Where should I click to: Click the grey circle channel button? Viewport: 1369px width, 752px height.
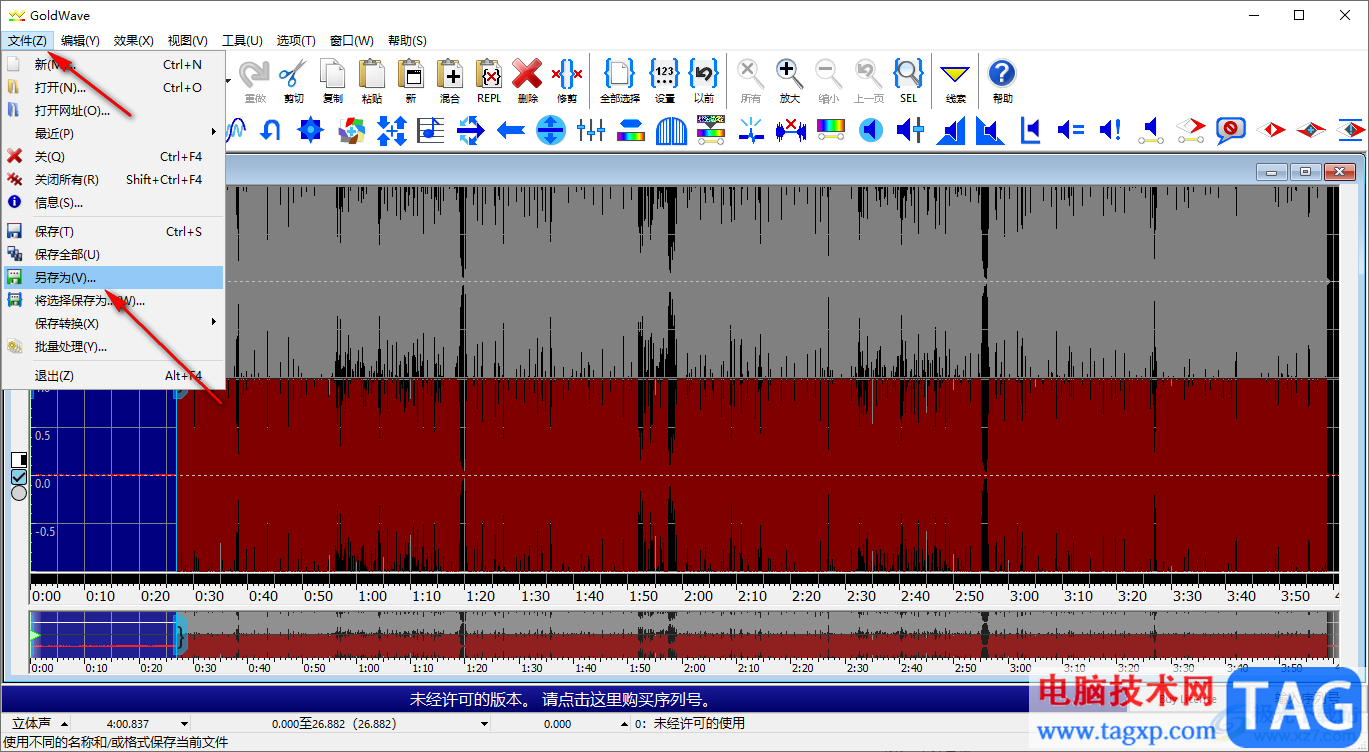(19, 493)
